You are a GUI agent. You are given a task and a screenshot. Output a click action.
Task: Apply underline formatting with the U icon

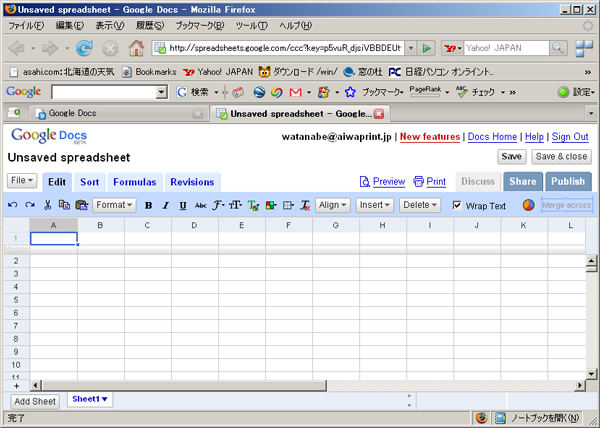pos(183,205)
